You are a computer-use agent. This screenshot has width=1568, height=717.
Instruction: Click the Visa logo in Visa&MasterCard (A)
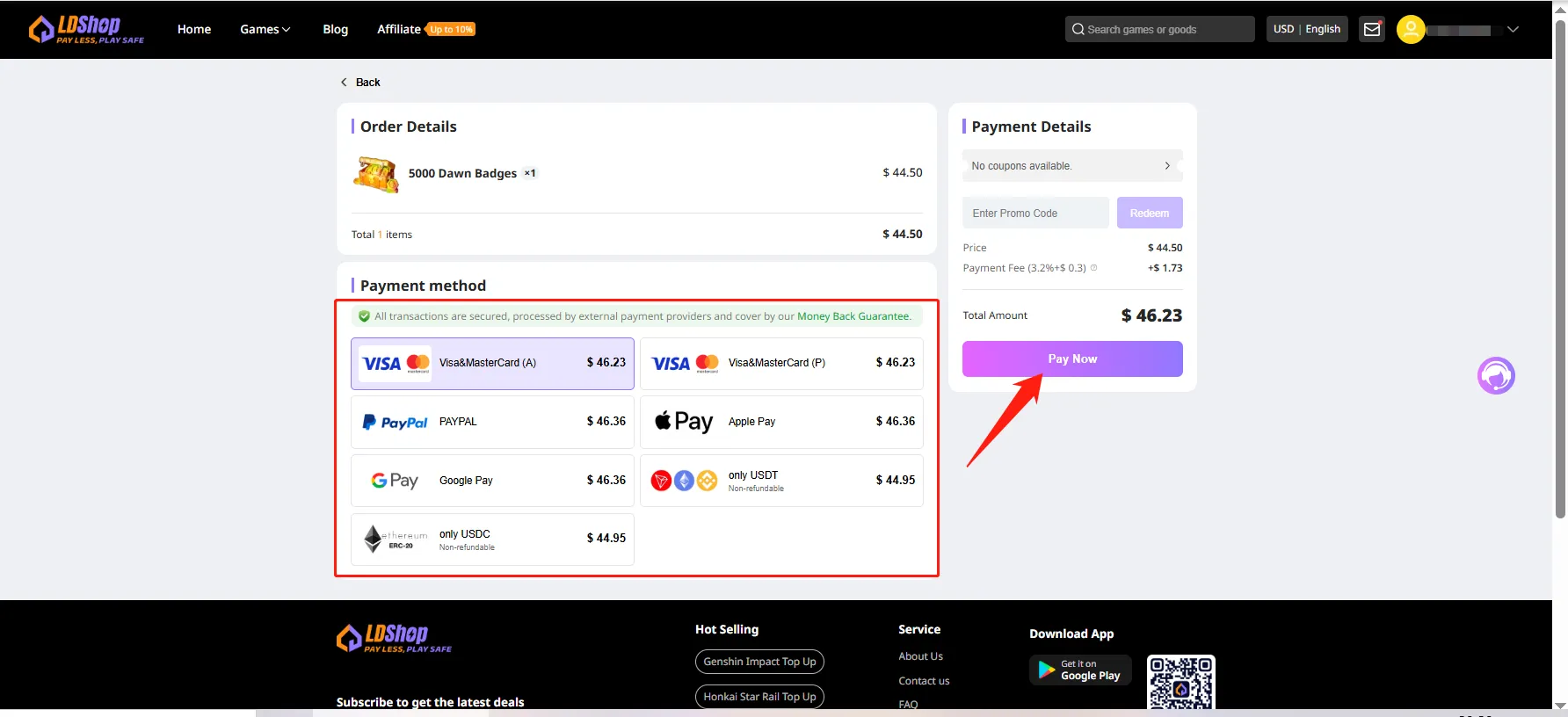click(x=381, y=363)
